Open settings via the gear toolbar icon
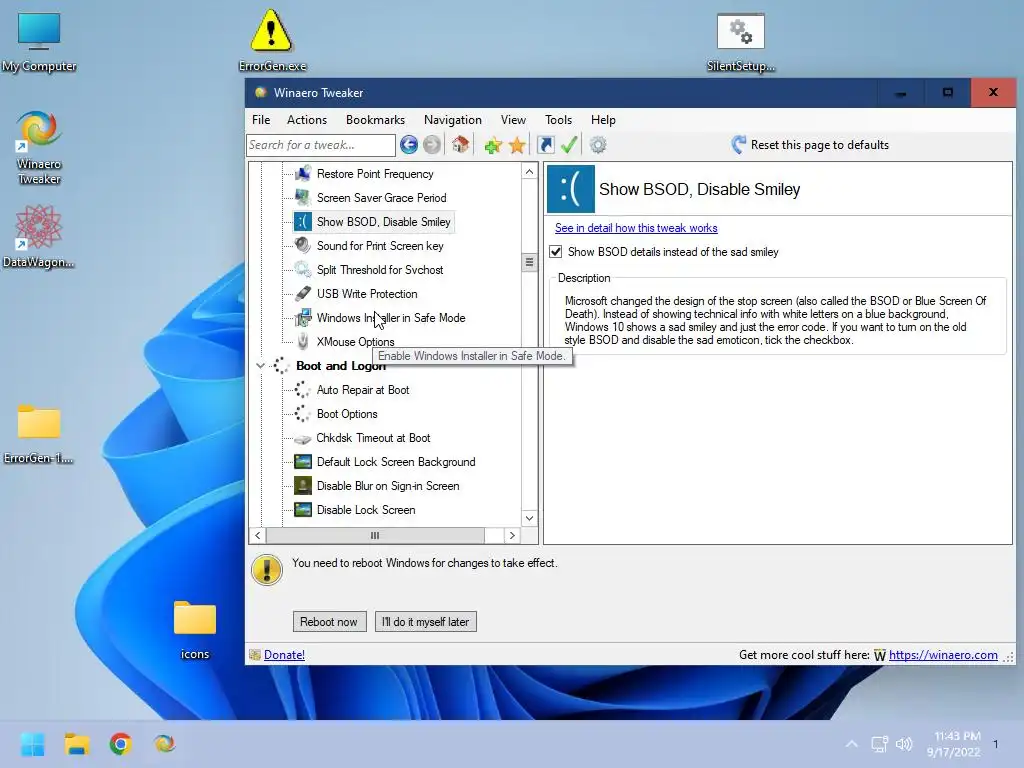The image size is (1024, 768). click(x=598, y=144)
